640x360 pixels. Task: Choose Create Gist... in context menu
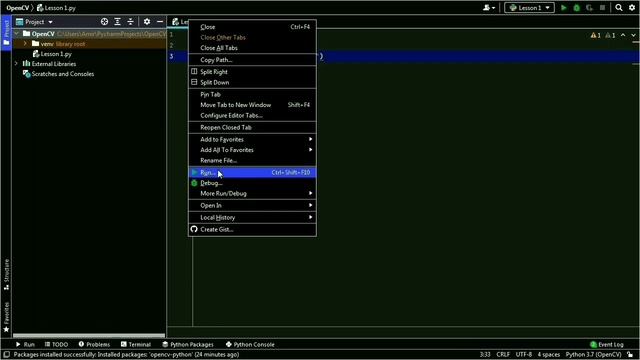(252, 229)
